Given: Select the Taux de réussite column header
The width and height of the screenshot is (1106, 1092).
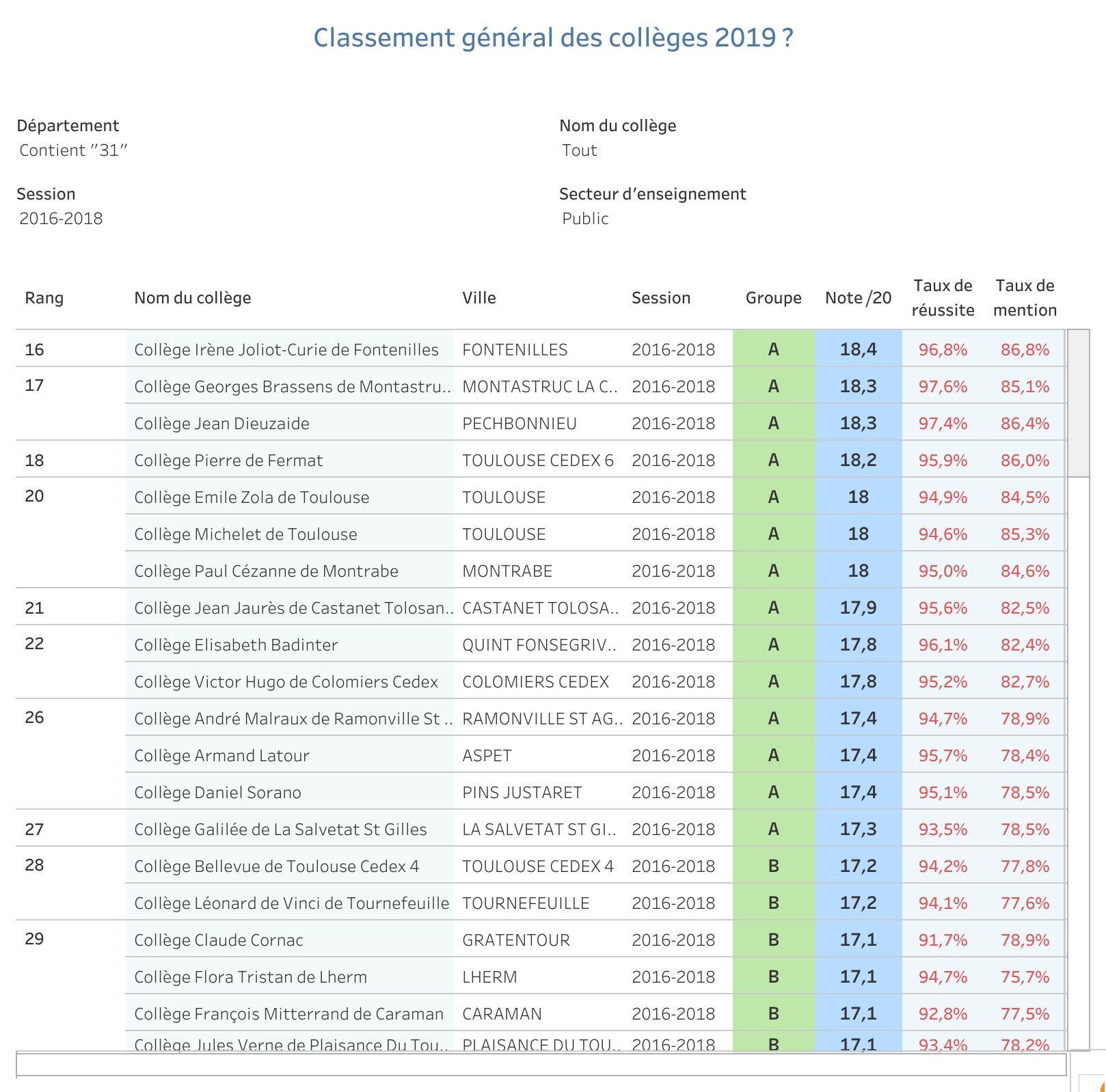Looking at the screenshot, I should click(943, 298).
